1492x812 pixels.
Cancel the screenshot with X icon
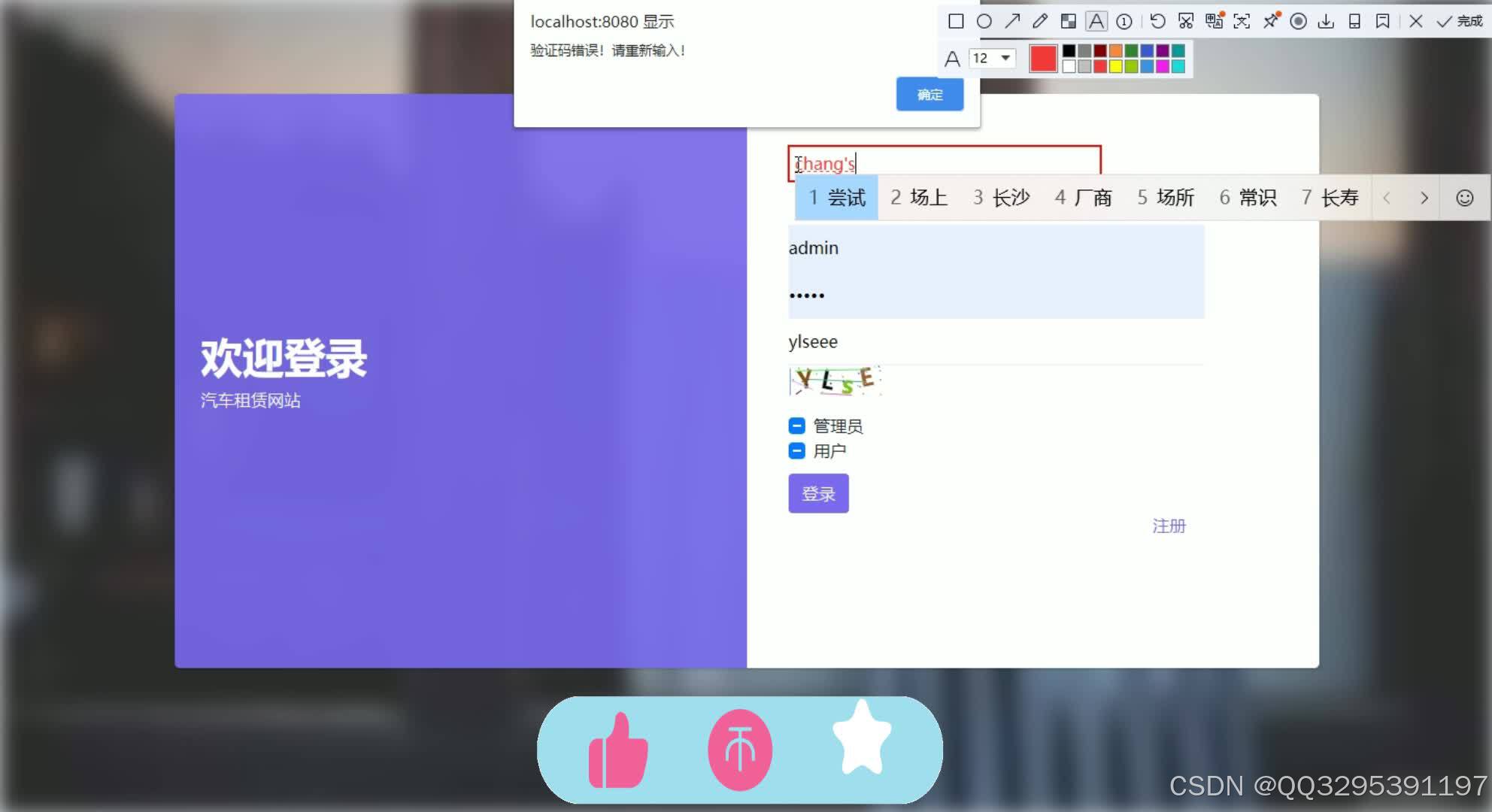(1416, 21)
